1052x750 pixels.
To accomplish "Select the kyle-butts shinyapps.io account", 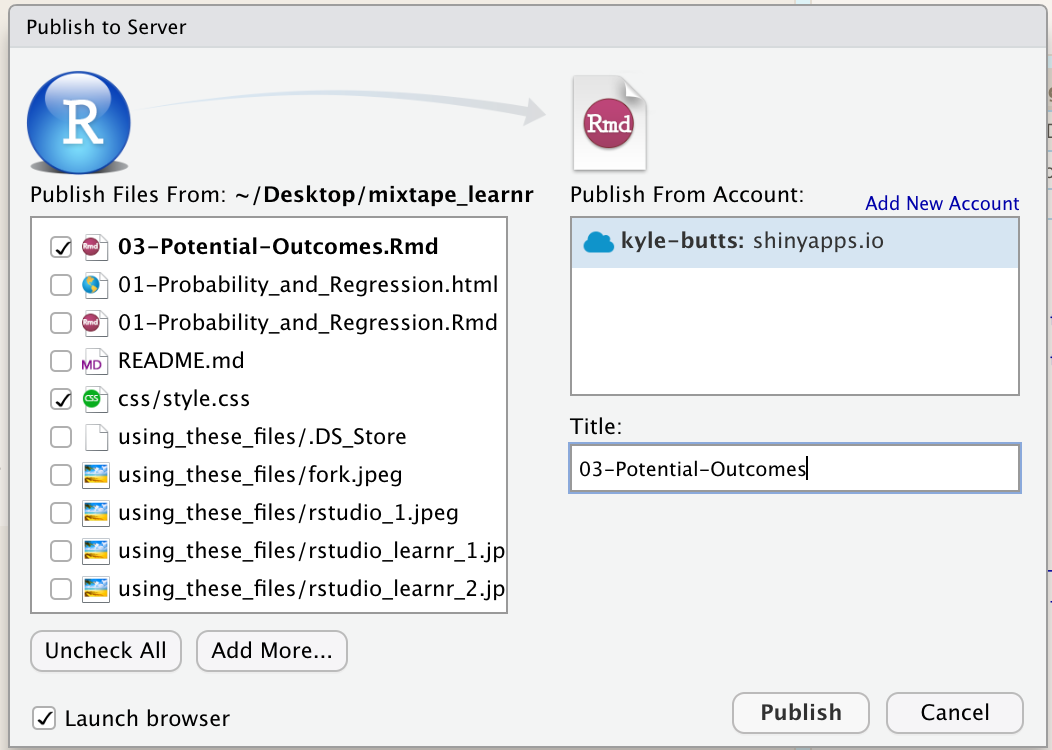I will 794,242.
